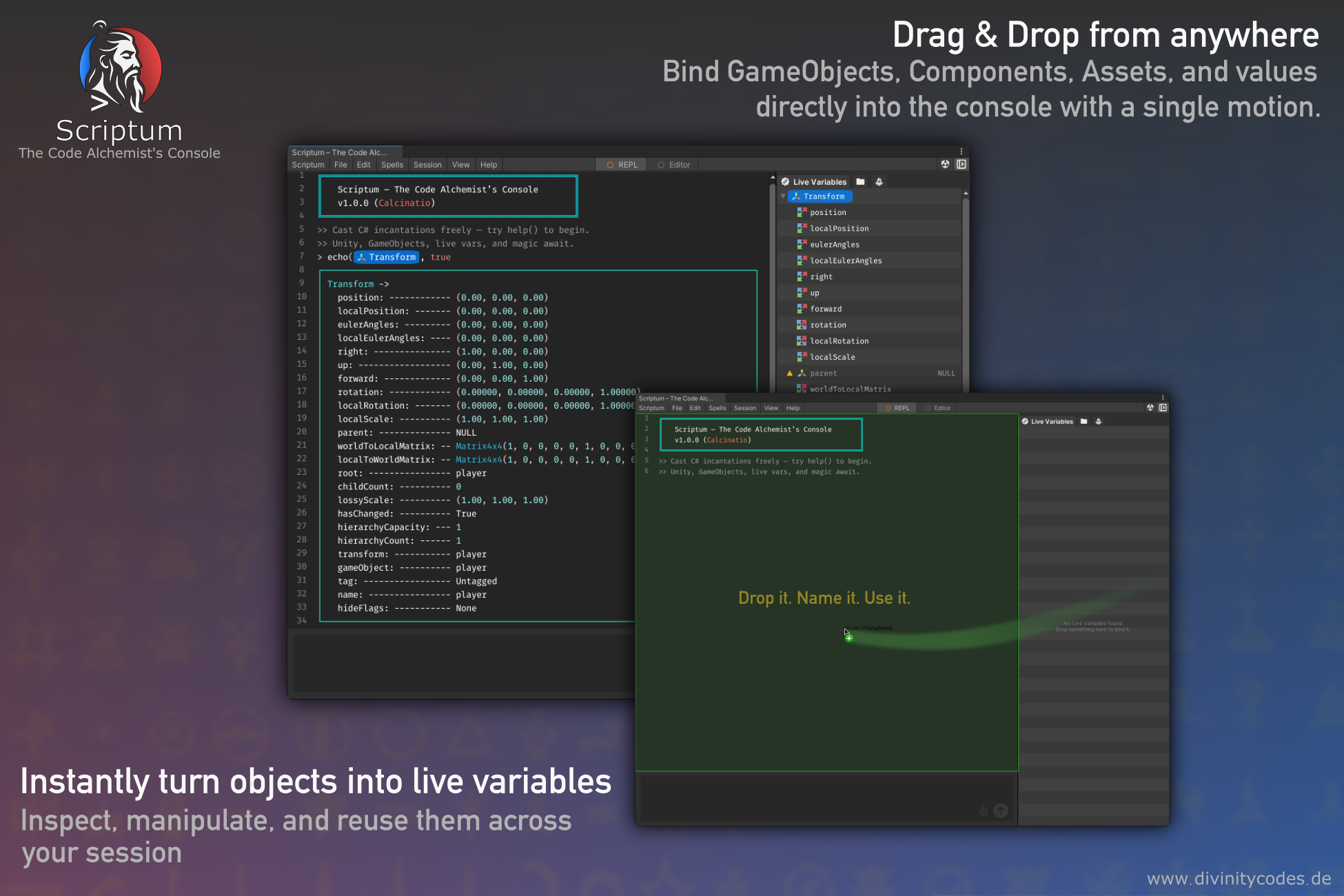
Task: Open Session menu in back window
Action: [427, 165]
